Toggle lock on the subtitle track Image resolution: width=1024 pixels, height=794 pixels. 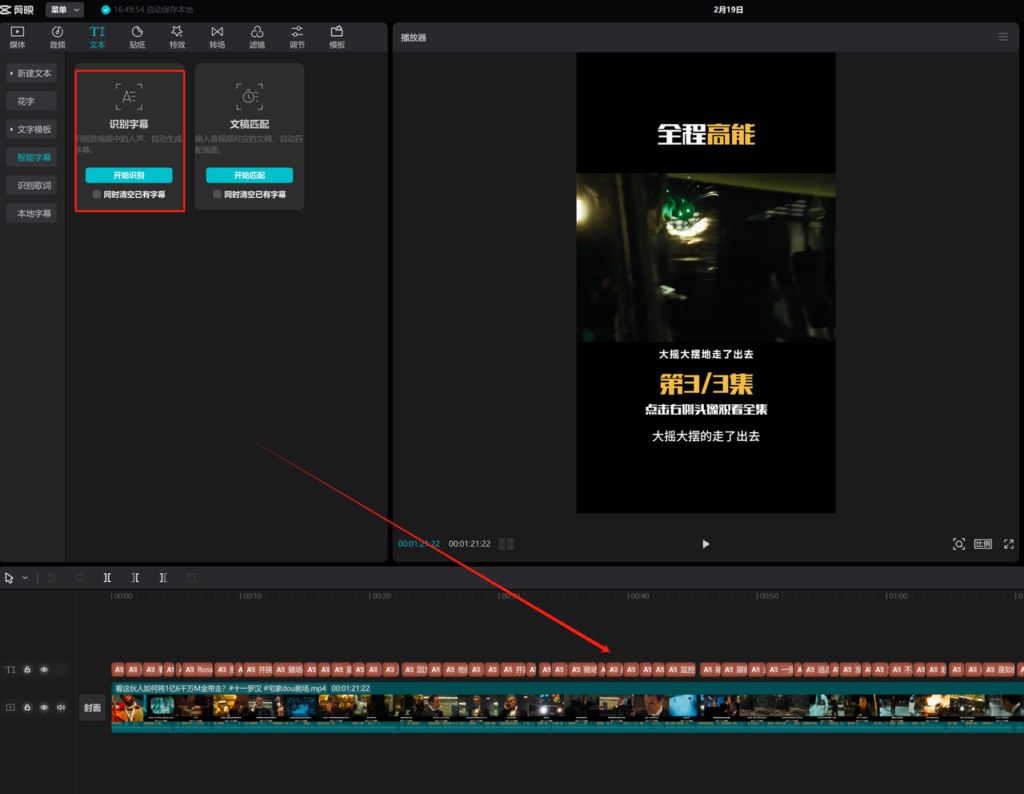[x=27, y=670]
